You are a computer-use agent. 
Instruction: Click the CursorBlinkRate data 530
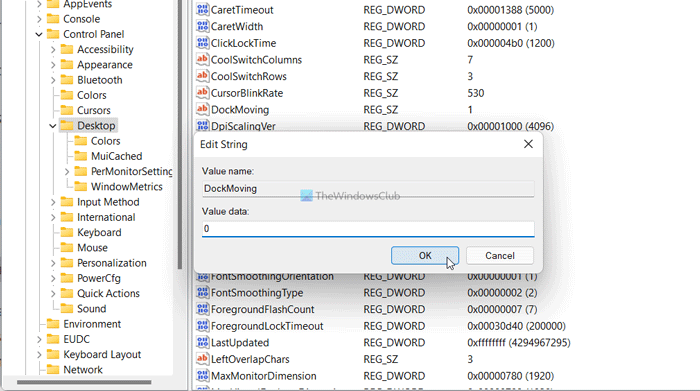(x=475, y=93)
